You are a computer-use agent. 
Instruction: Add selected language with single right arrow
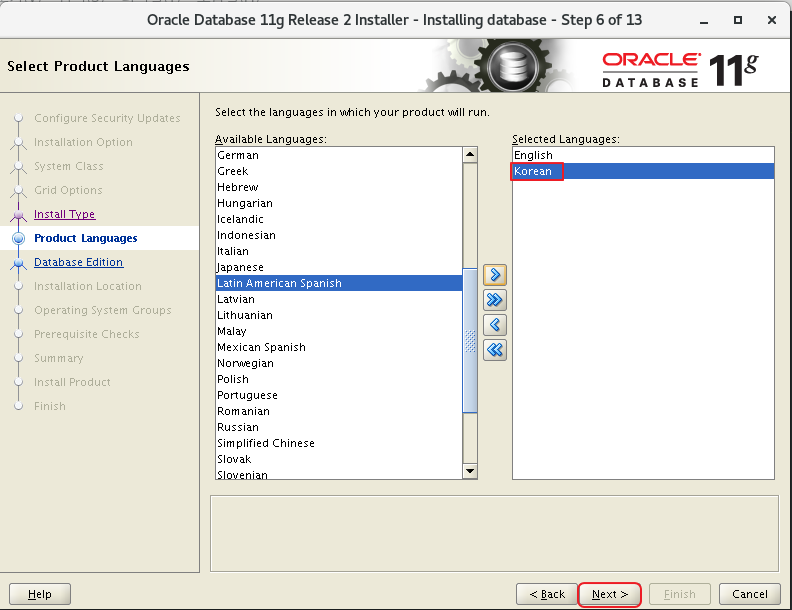[494, 275]
